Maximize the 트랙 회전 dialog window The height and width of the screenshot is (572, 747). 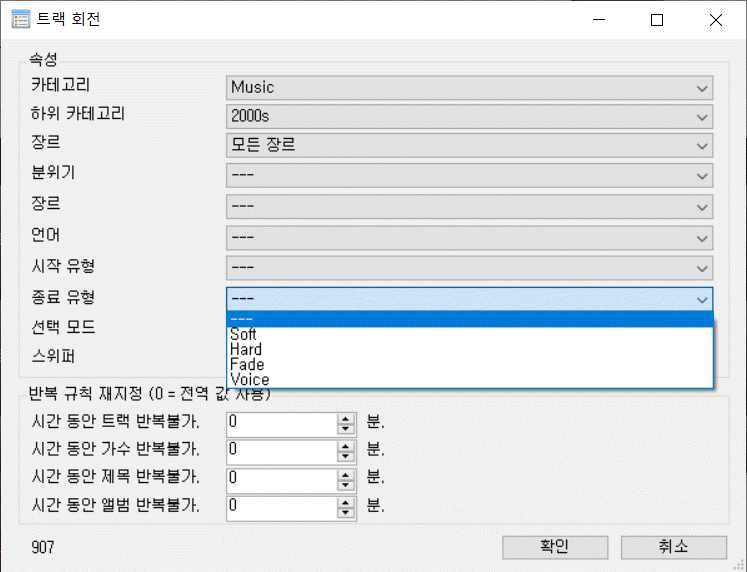tap(657, 20)
